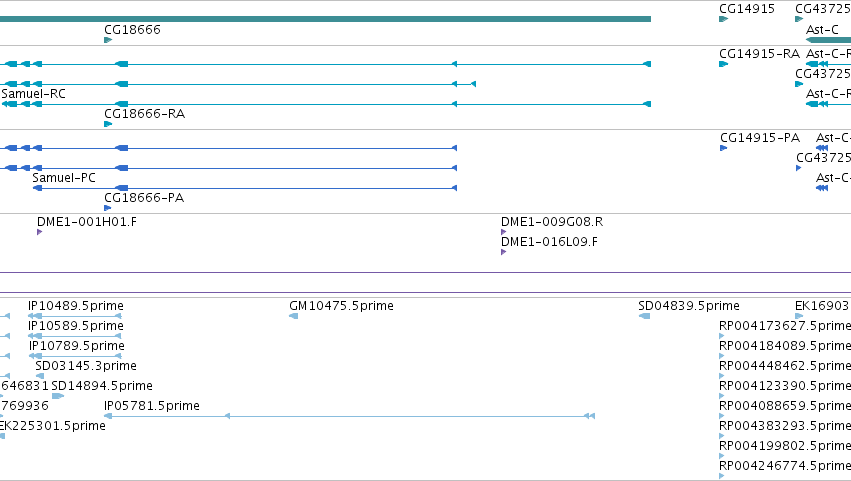
Task: Click the CG14915 gene label
Action: 747,9
